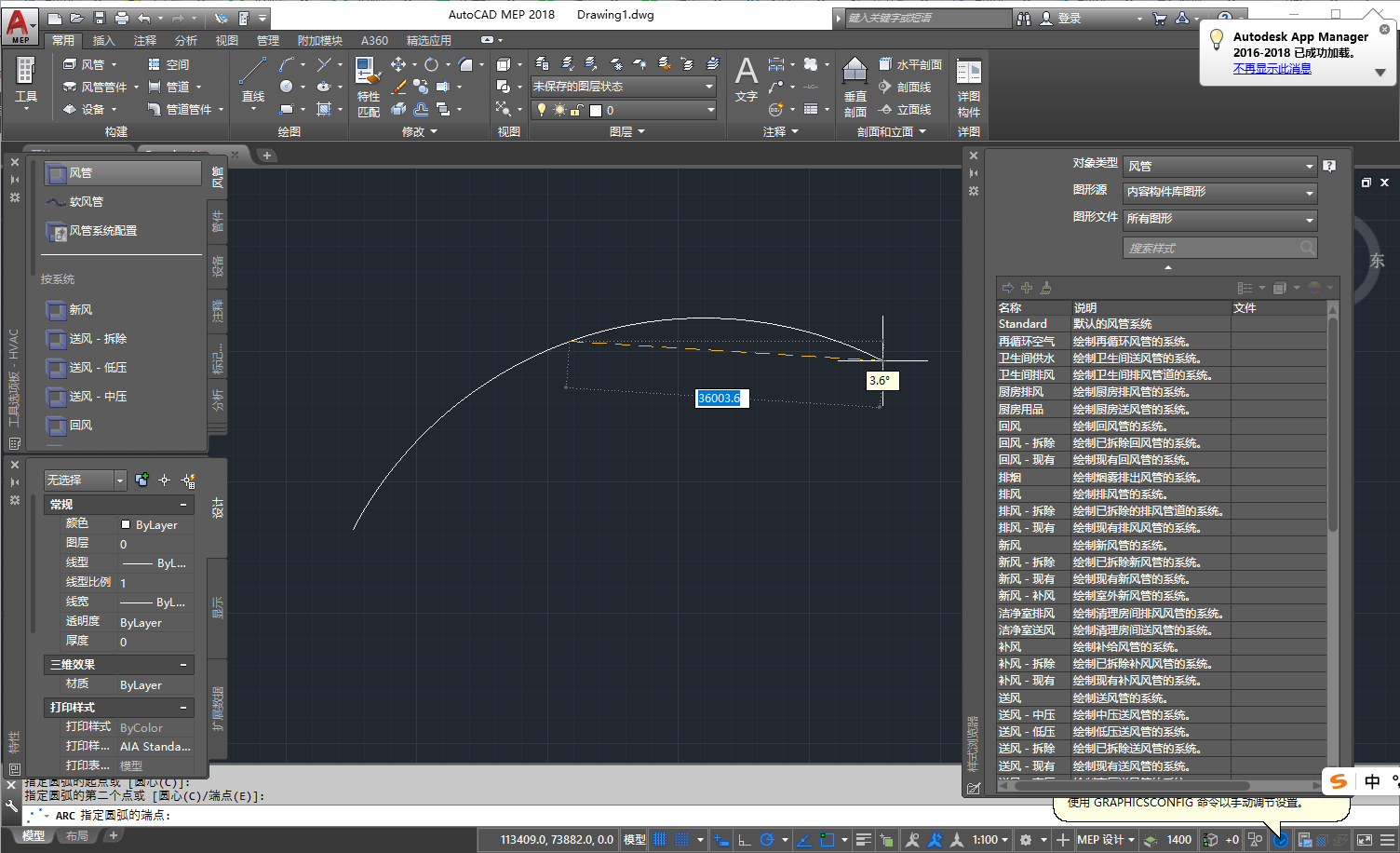The width and height of the screenshot is (1400, 853).
Task: Open the 对象类型 dropdown showing 风管
Action: pyautogui.click(x=1219, y=165)
